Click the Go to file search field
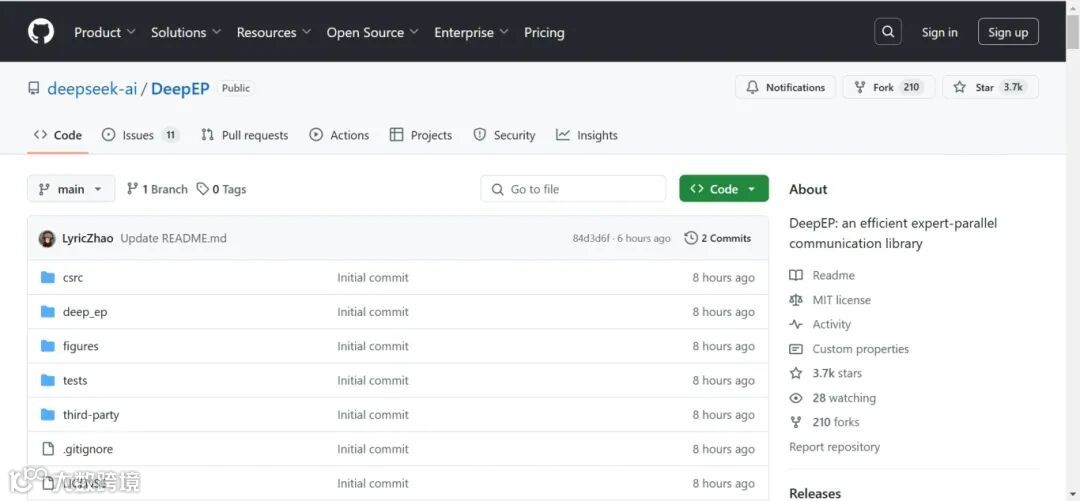The height and width of the screenshot is (501, 1080). (573, 189)
